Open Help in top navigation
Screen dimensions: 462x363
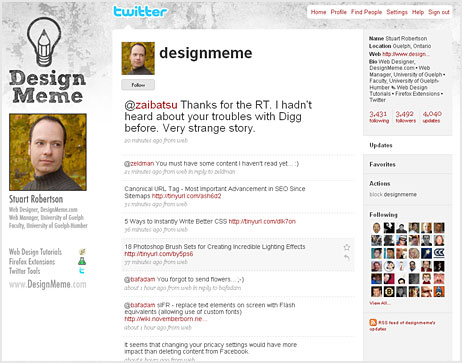418,12
